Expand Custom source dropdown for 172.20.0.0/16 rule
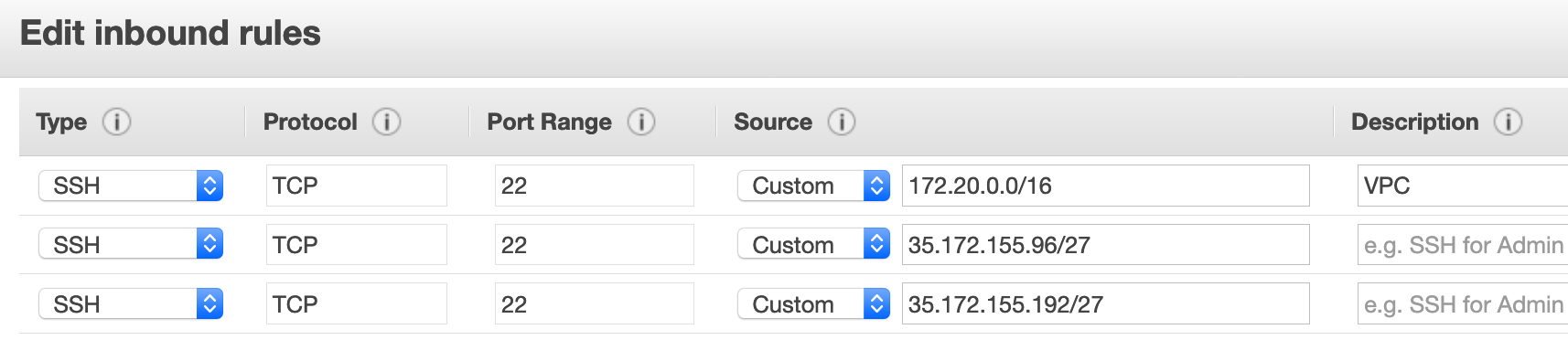 coord(813,186)
